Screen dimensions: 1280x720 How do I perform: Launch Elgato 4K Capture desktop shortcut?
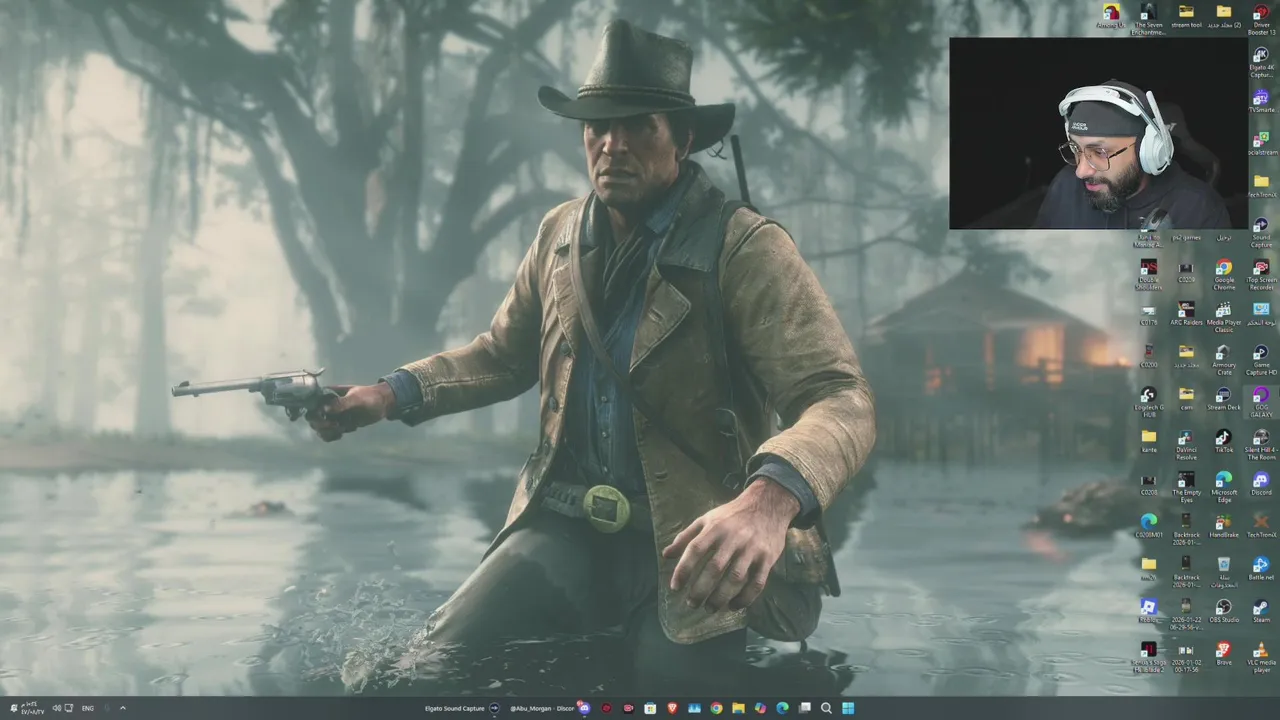point(1261,62)
